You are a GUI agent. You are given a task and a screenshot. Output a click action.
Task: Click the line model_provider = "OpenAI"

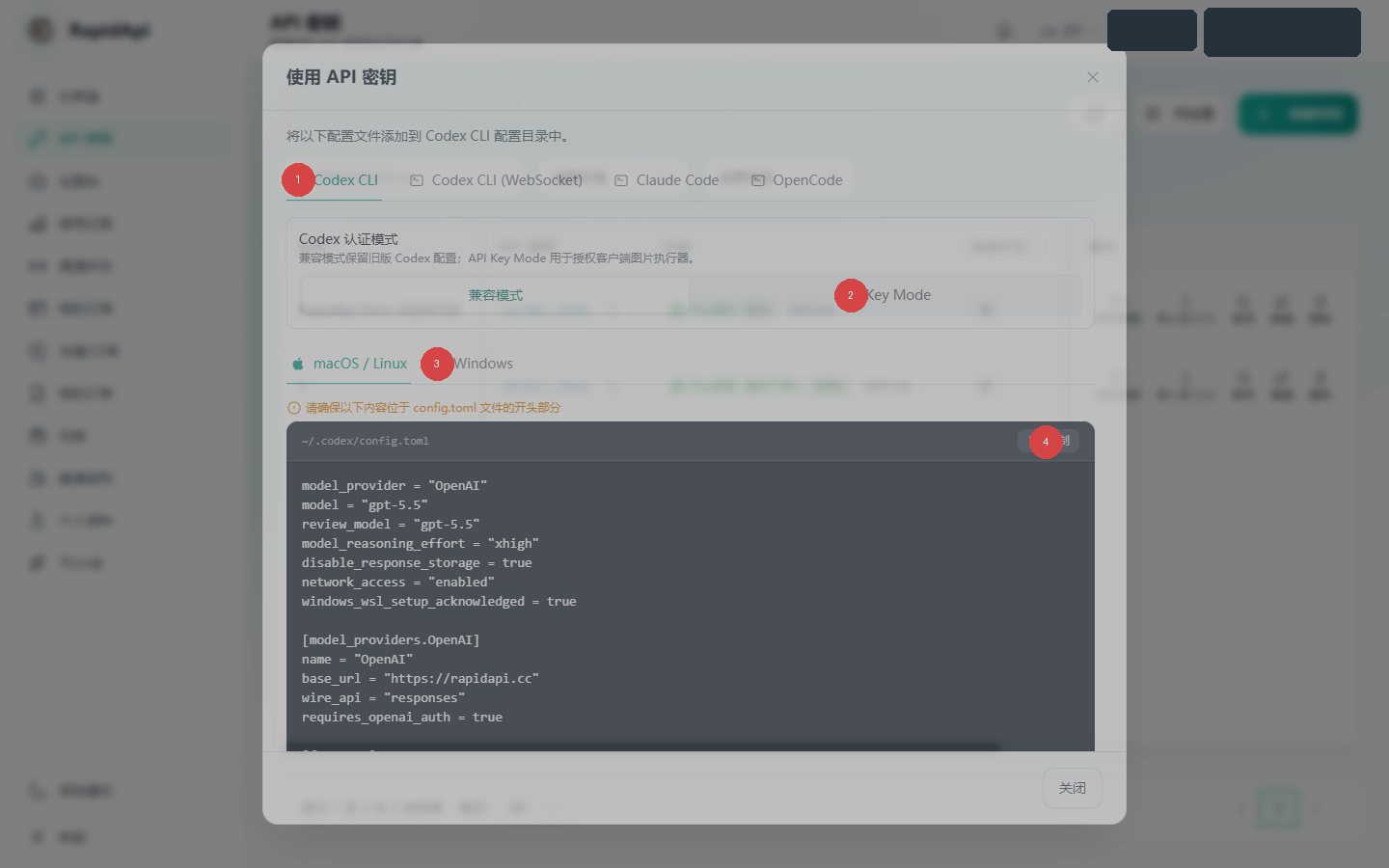coord(395,485)
